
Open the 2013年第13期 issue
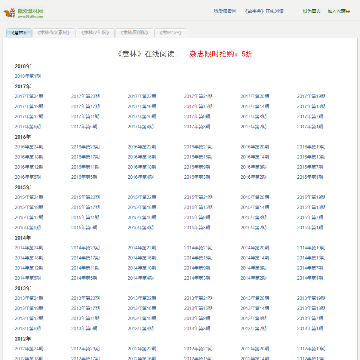click(x=311, y=308)
